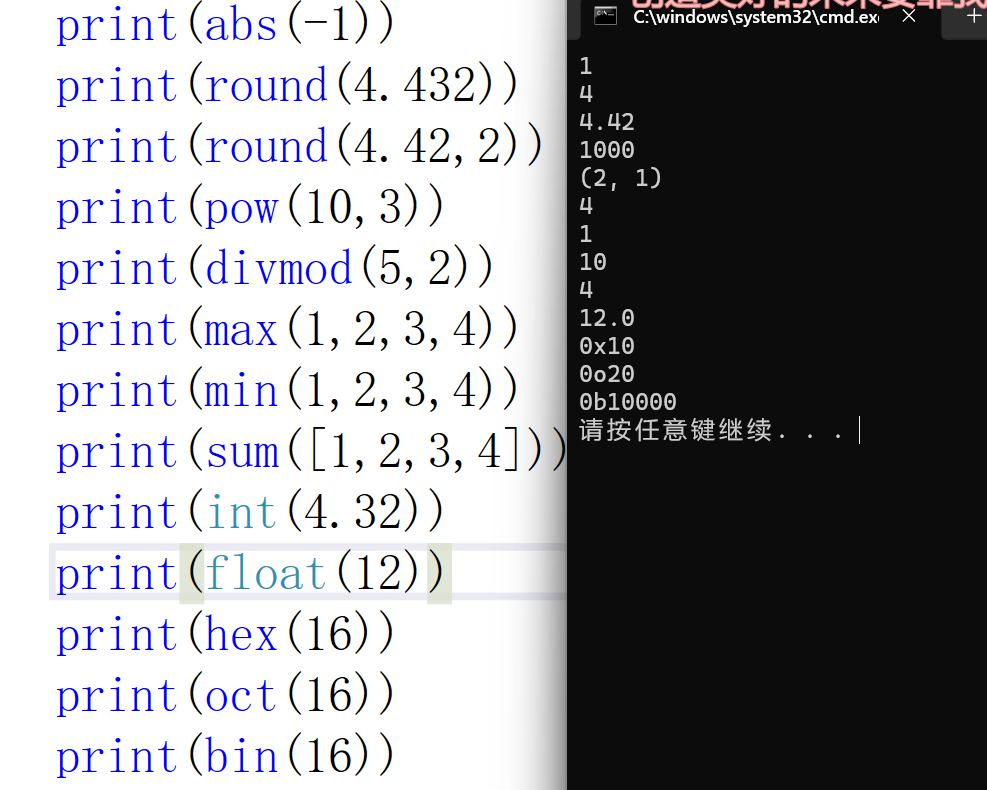Click terminal output 12.0

click(x=607, y=318)
